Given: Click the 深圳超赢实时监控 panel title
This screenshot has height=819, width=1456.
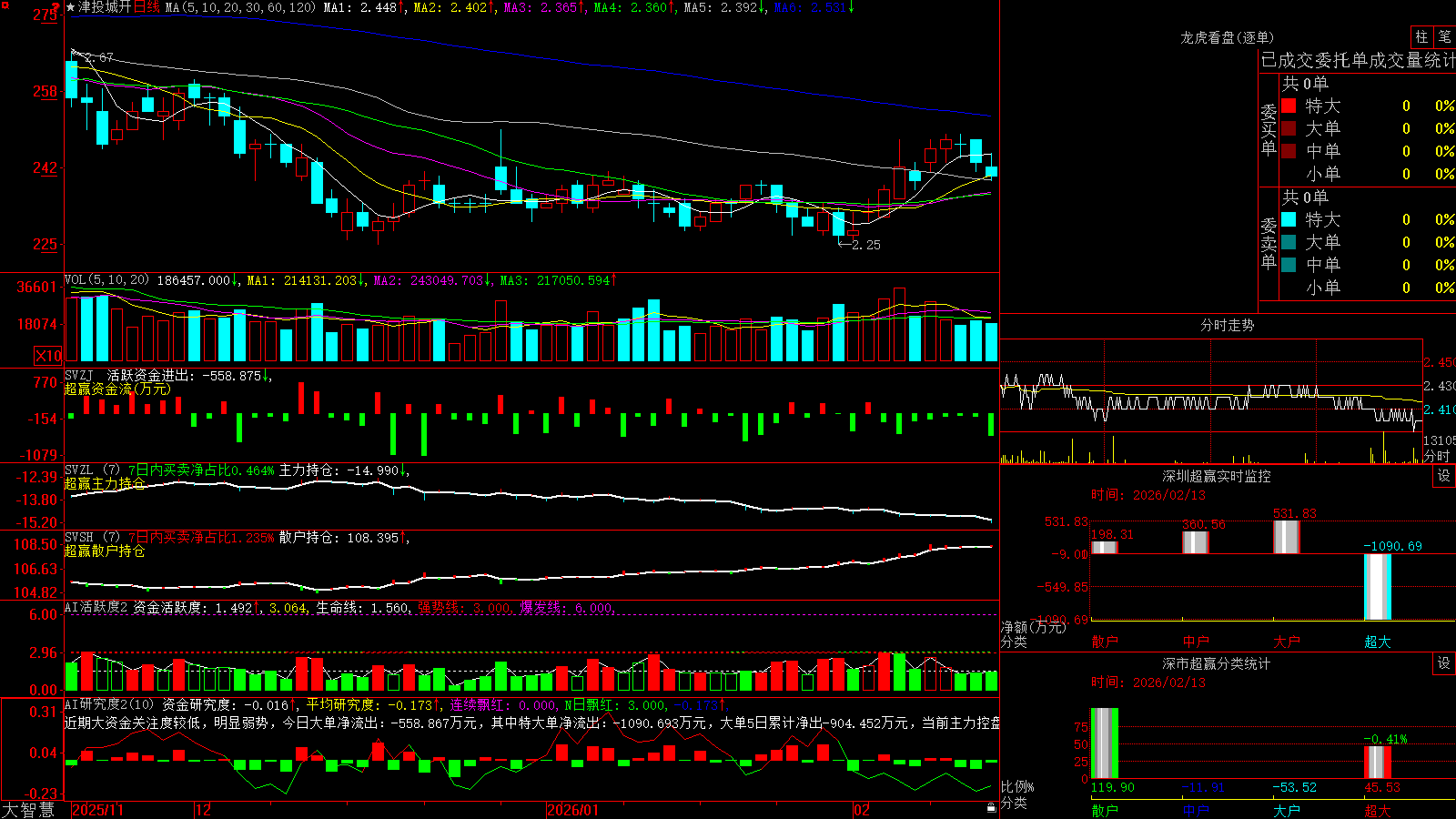Looking at the screenshot, I should [1217, 476].
